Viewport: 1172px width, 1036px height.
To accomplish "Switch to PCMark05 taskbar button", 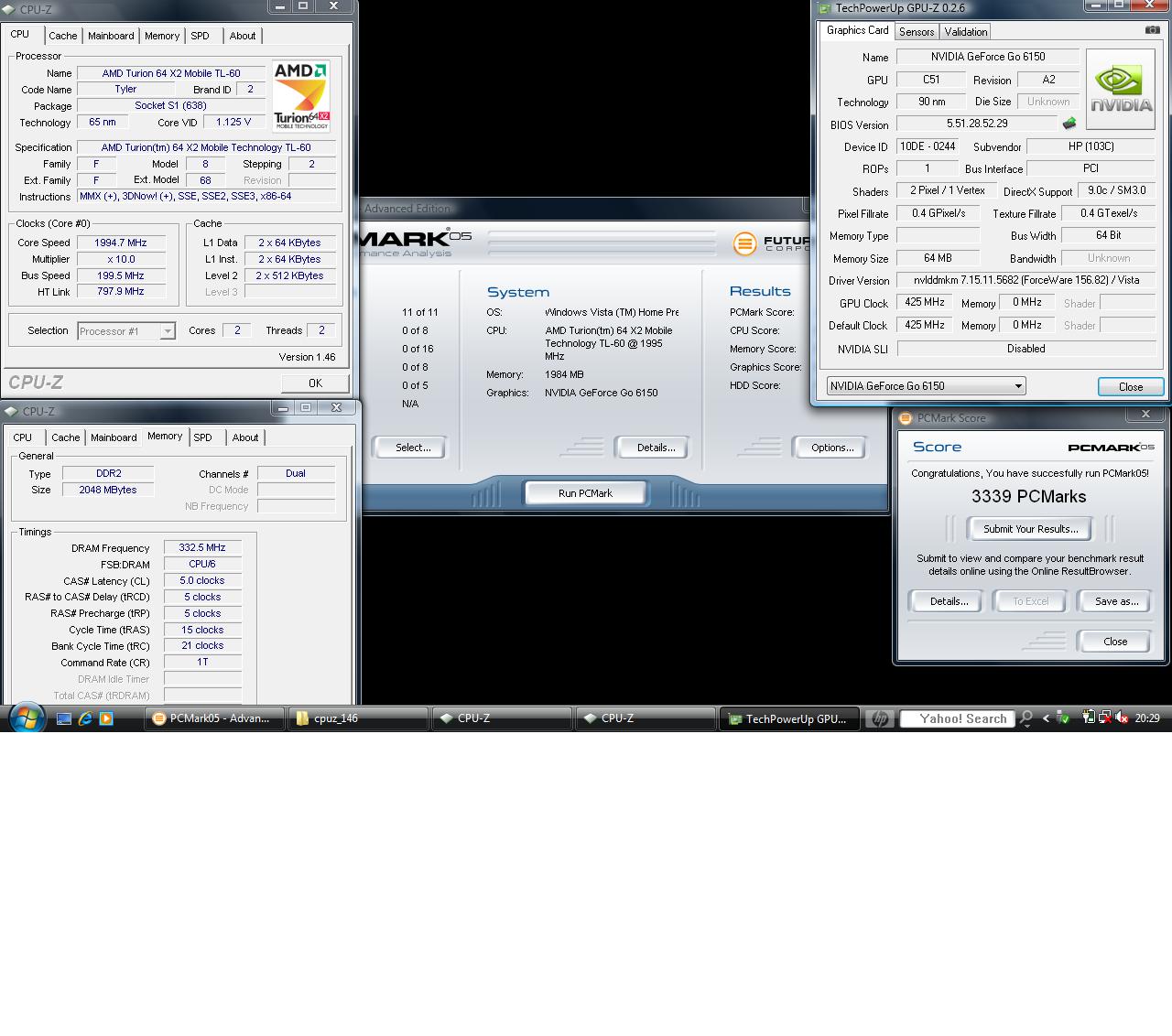I will [214, 718].
